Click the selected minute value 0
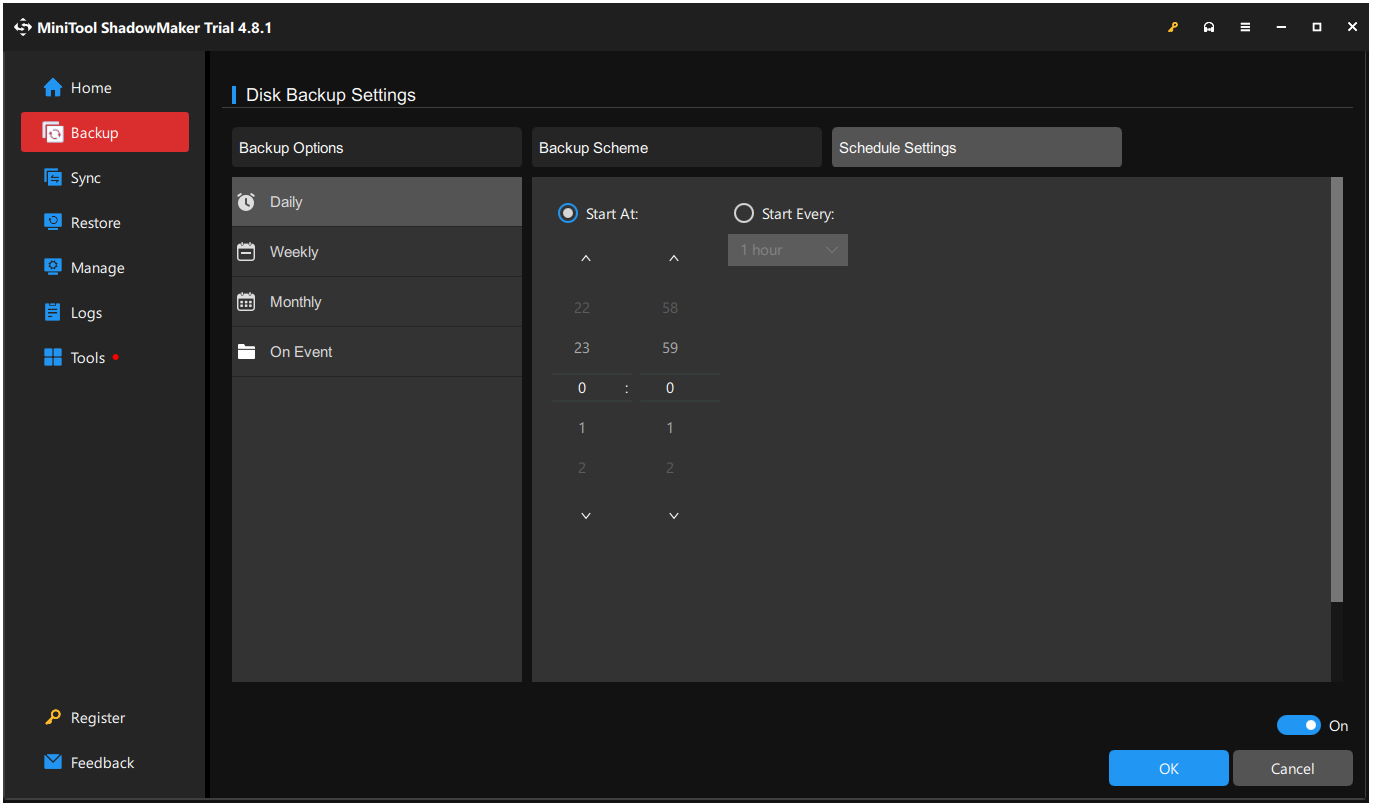The height and width of the screenshot is (808, 1373). [670, 388]
